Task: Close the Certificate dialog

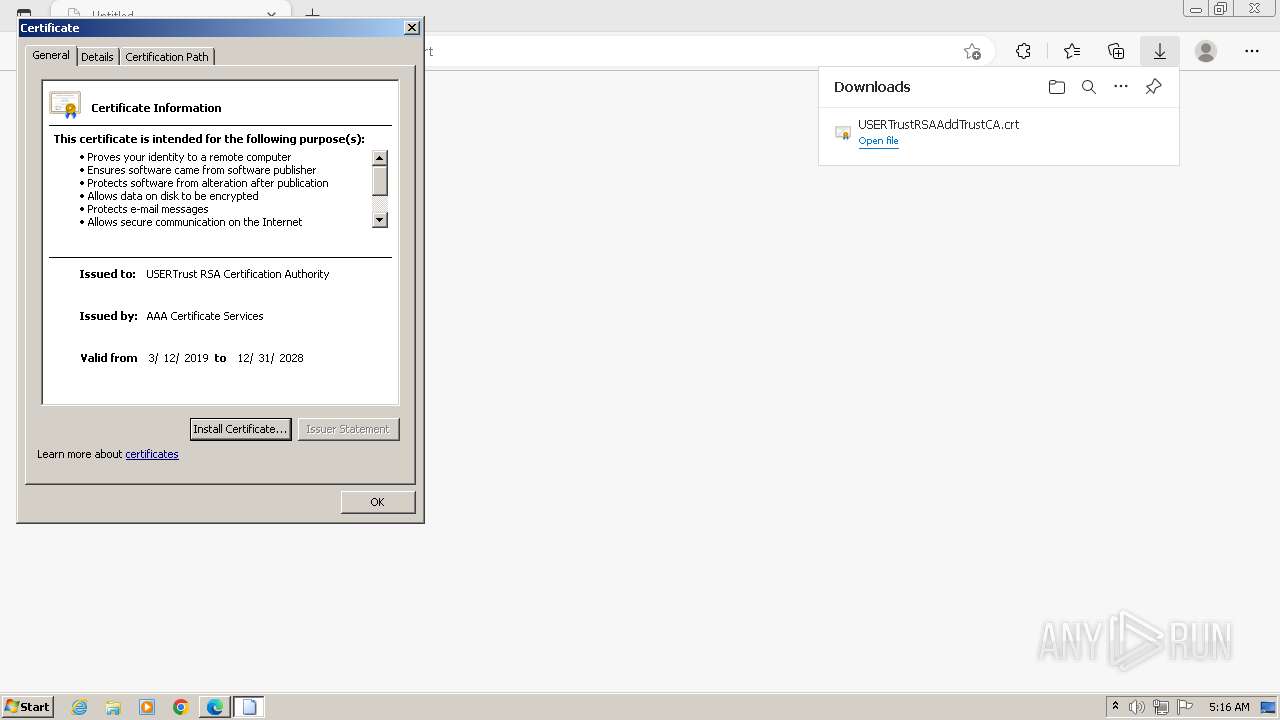Action: 412,28
